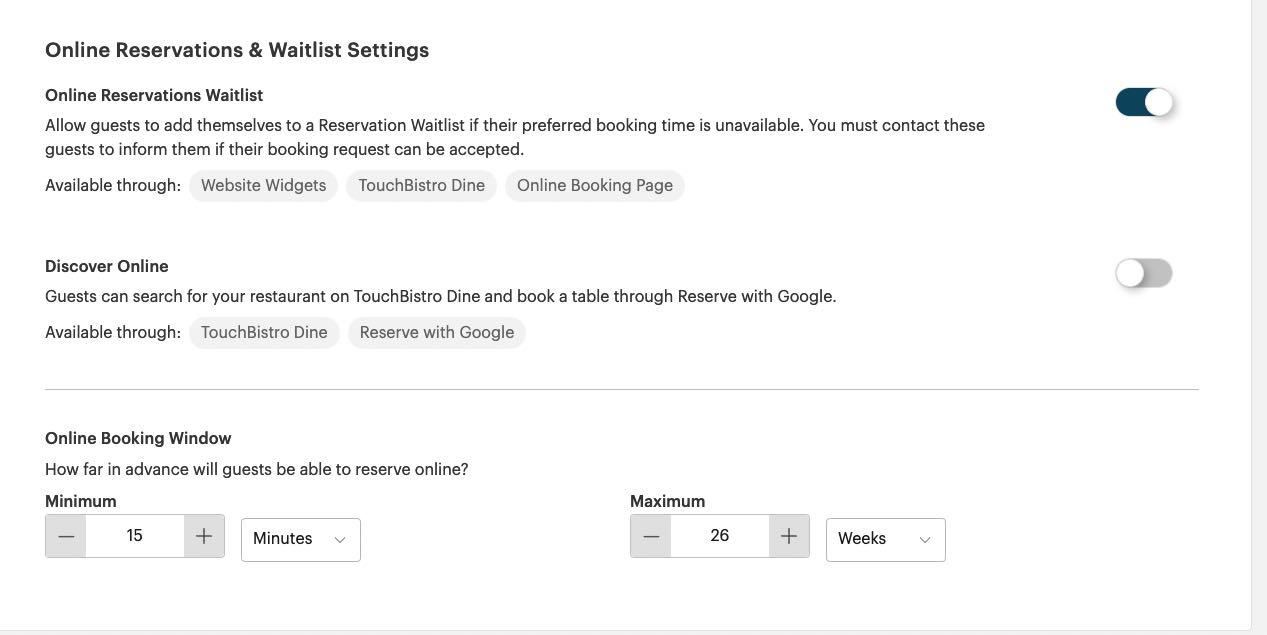Click the TouchBistro Dine tag under Discover Online

tap(264, 332)
